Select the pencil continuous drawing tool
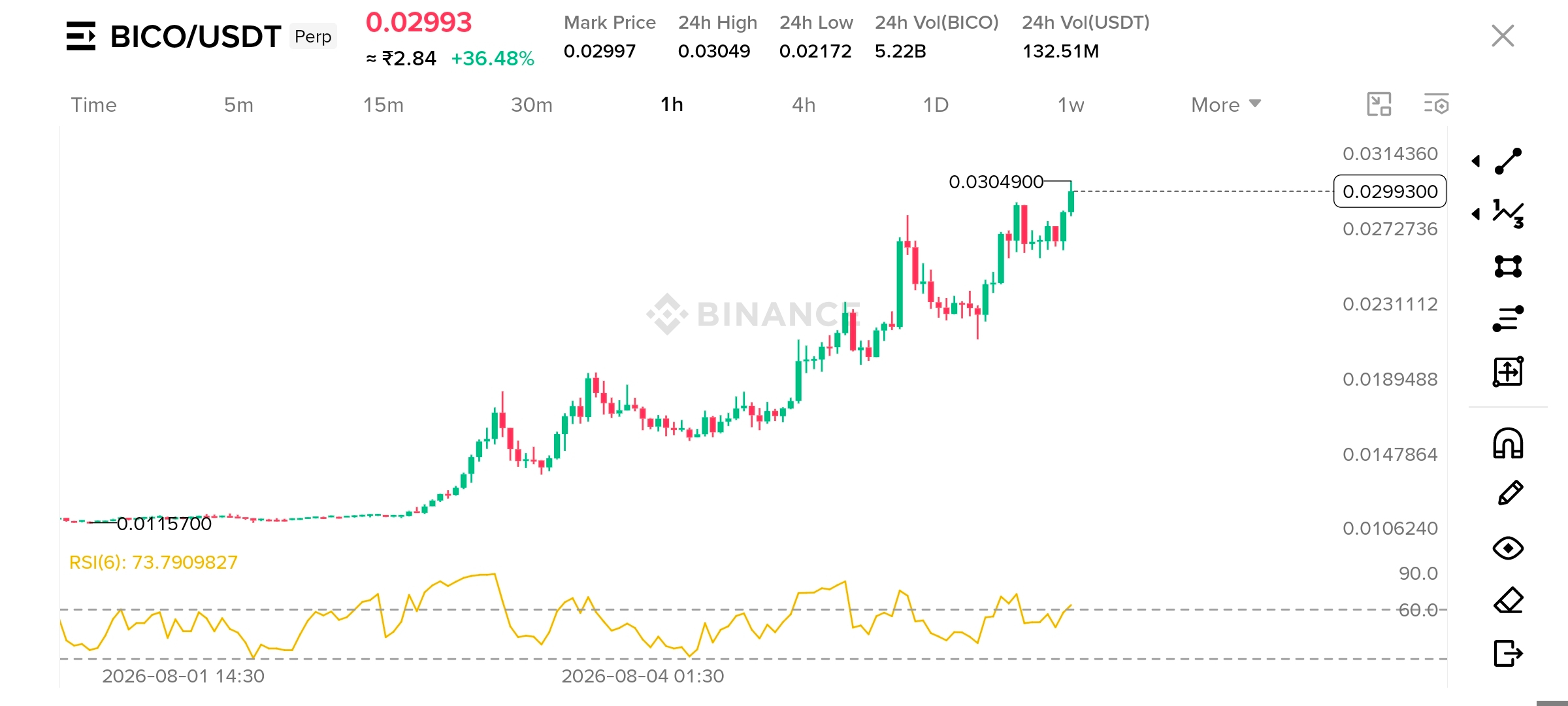The width and height of the screenshot is (1568, 706). click(1510, 493)
